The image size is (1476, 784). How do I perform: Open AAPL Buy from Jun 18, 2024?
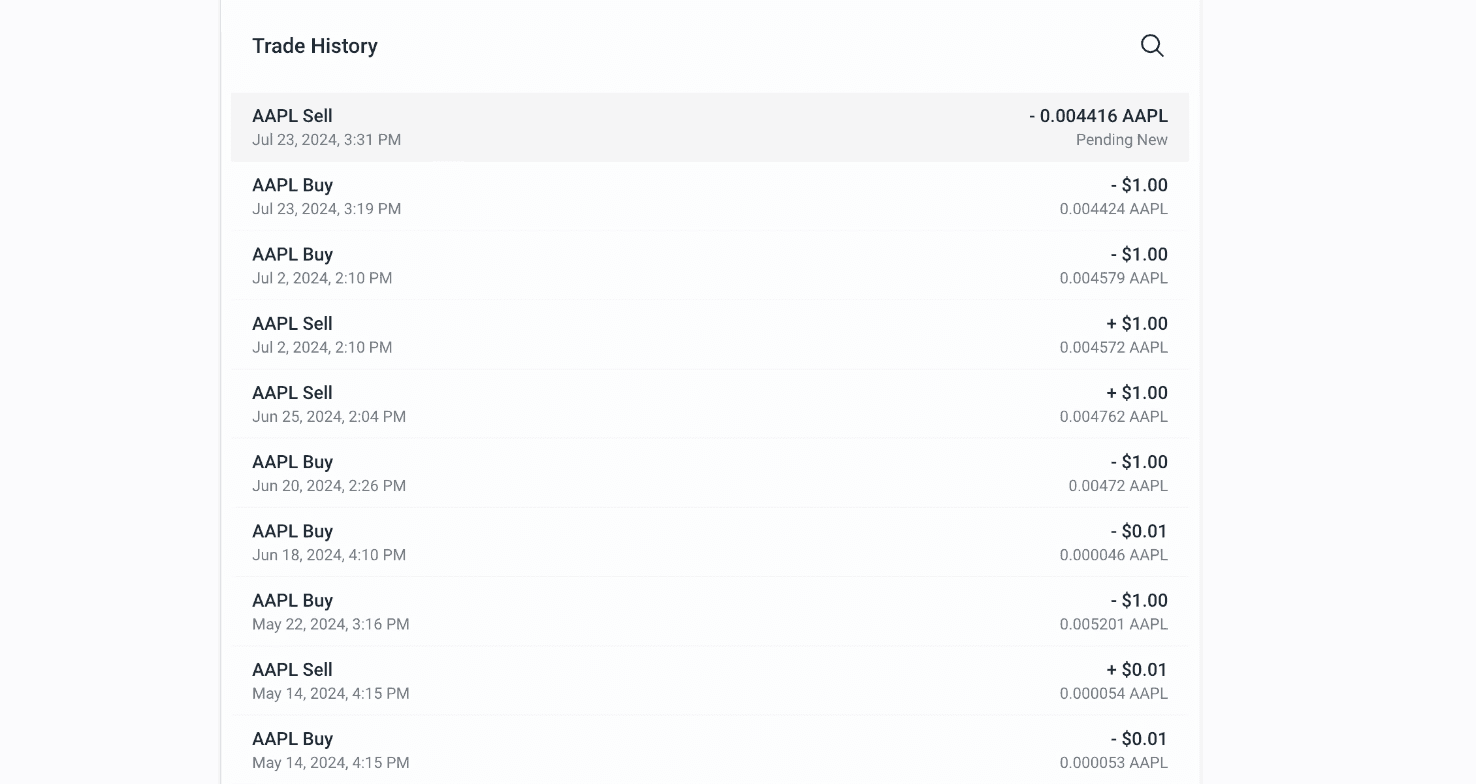[x=710, y=542]
